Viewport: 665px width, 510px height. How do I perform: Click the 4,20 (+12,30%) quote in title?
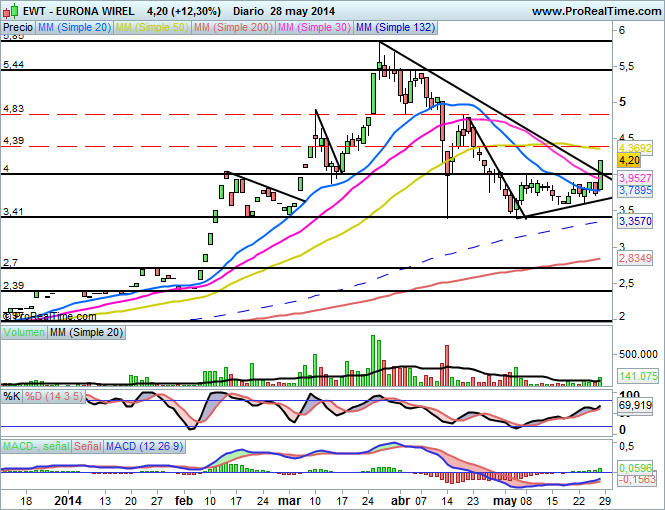pos(183,11)
